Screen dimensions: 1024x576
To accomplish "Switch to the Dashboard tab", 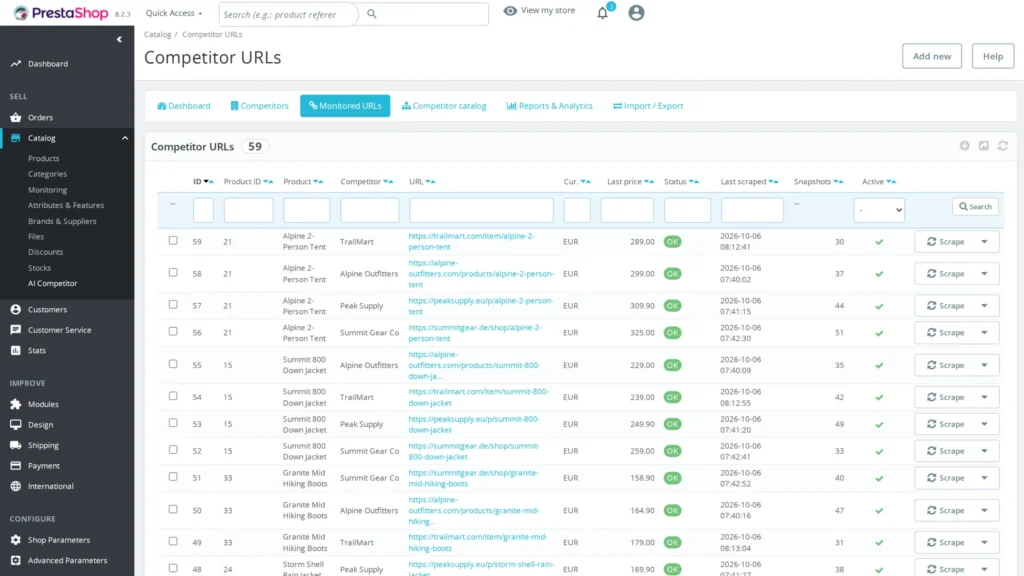I will 184,106.
